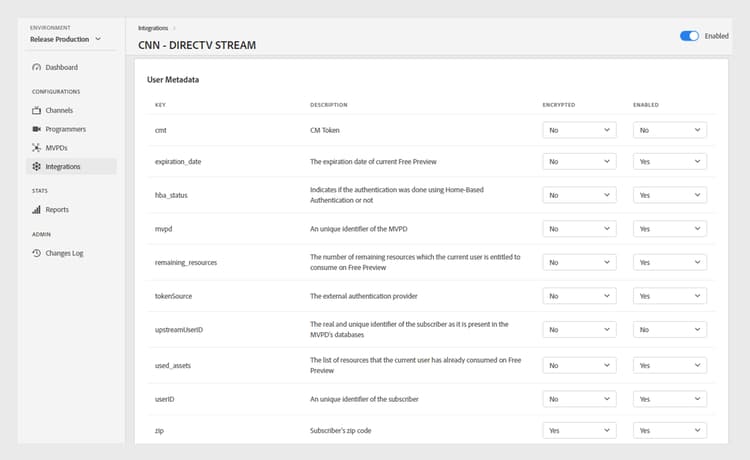Open the Enabled dropdown for cmt
Screen dimensions: 750x460
670,130
